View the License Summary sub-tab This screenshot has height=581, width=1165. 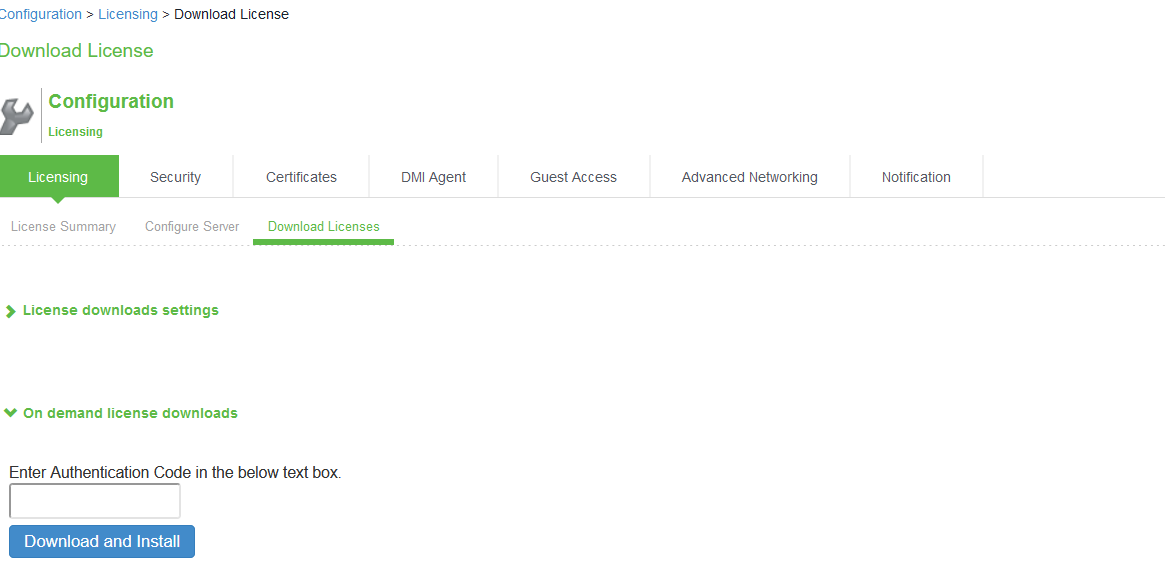tap(63, 227)
